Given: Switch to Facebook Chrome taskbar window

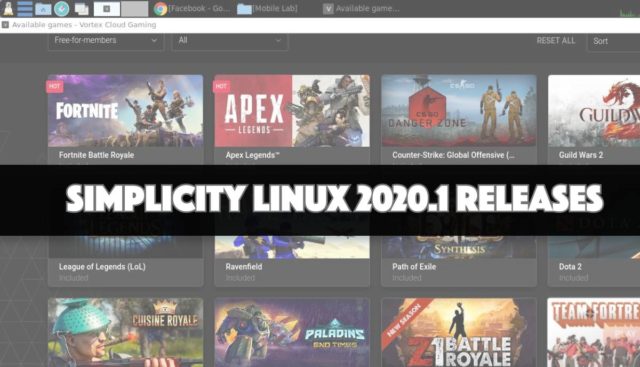Looking at the screenshot, I should pos(192,9).
